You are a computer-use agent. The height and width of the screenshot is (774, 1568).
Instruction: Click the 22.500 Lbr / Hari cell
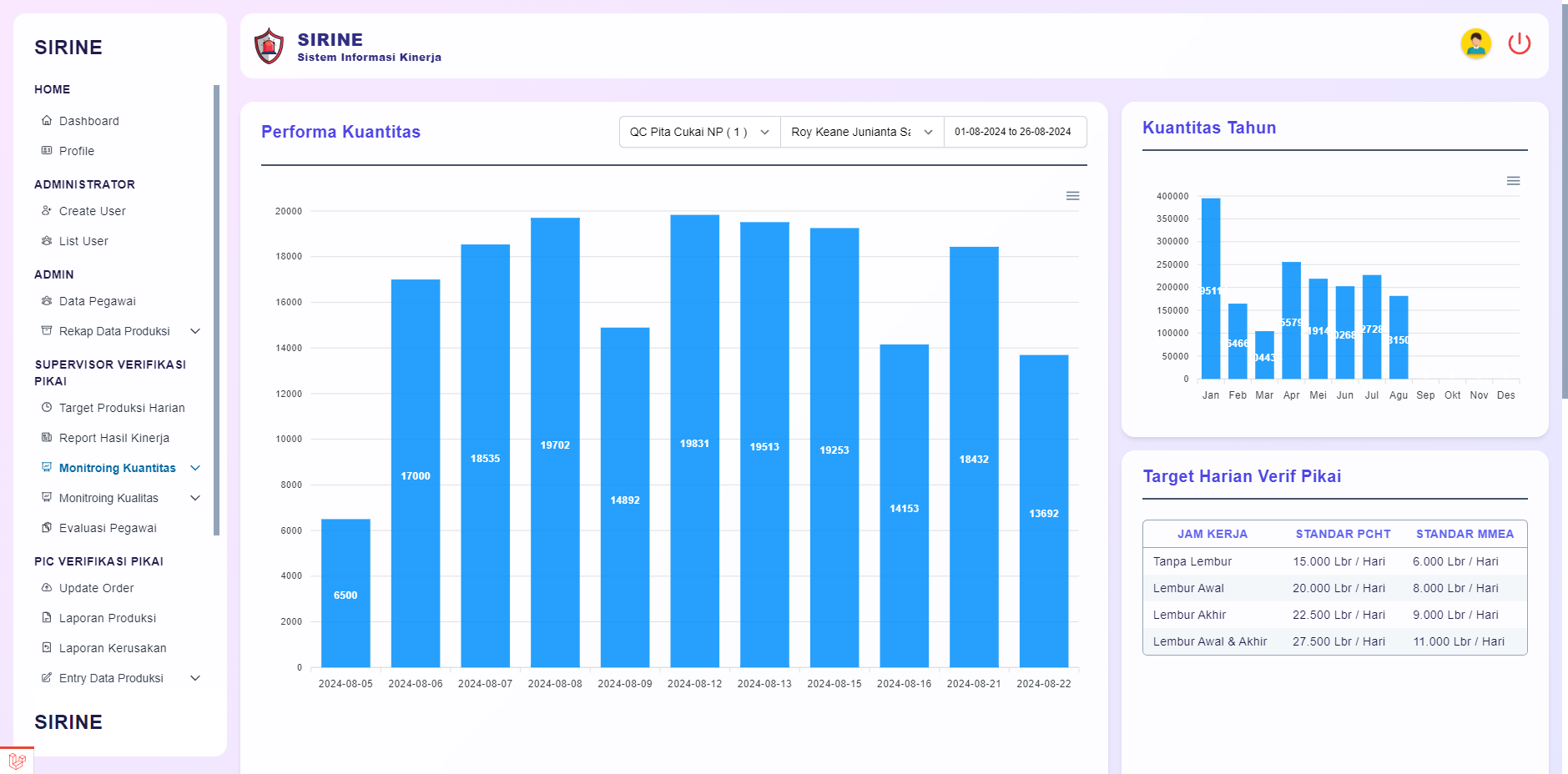click(x=1339, y=615)
